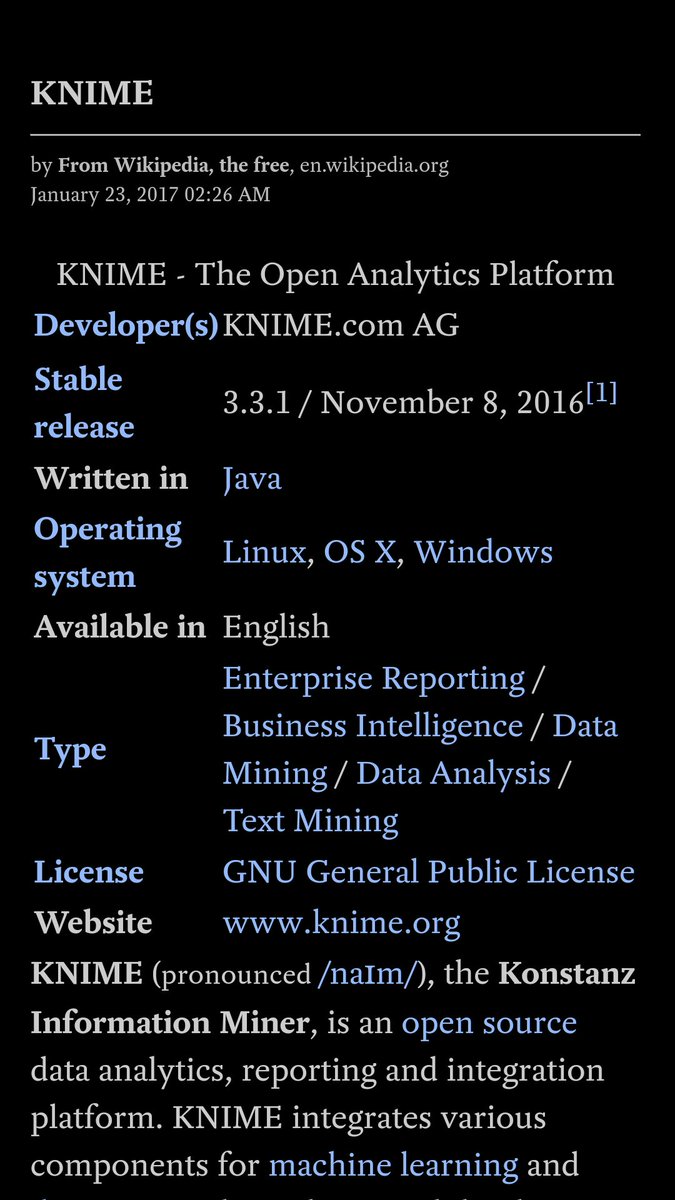Click the Written in label
This screenshot has height=1200, width=675.
coord(111,479)
